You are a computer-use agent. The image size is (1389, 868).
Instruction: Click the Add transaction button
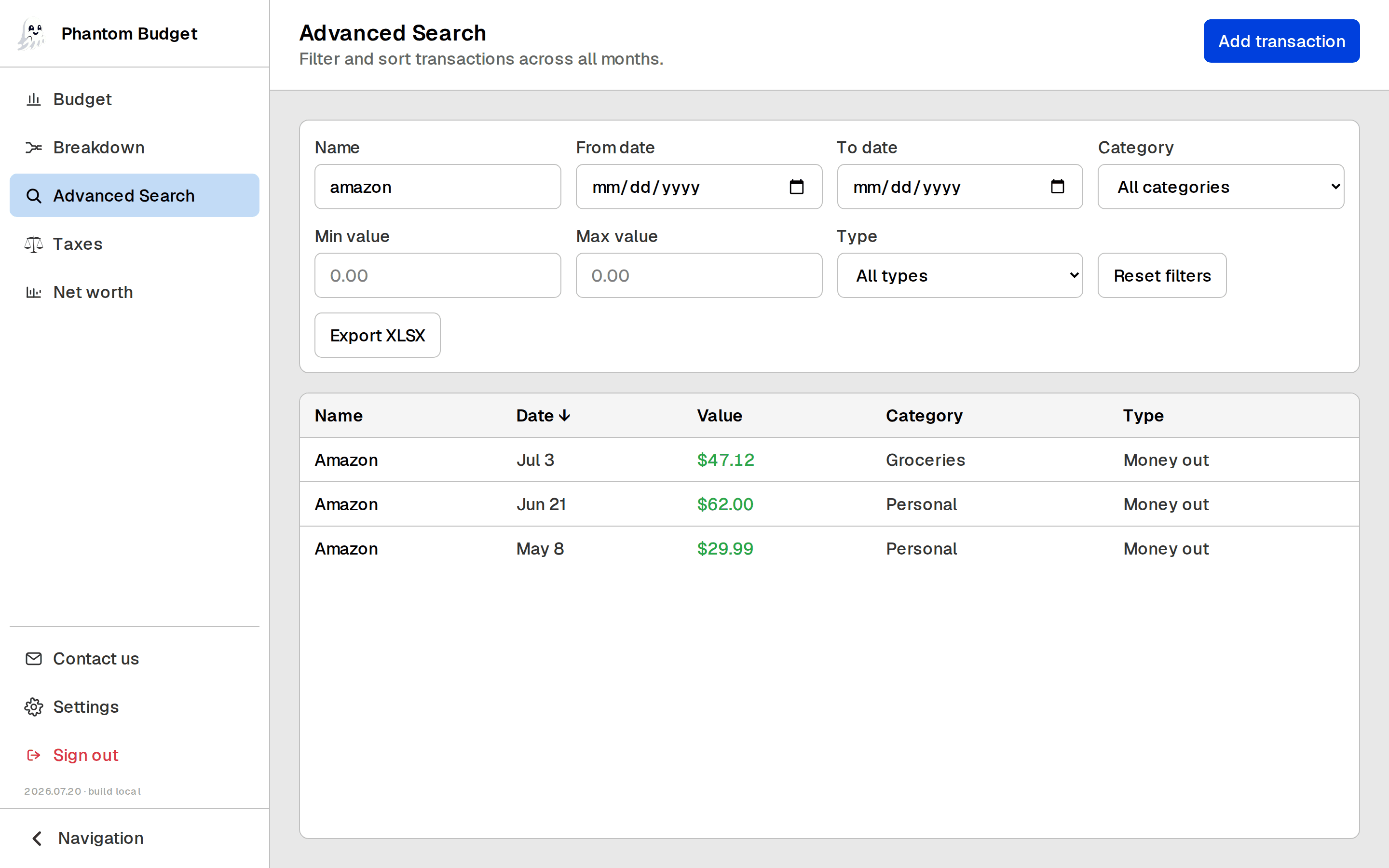coord(1281,41)
